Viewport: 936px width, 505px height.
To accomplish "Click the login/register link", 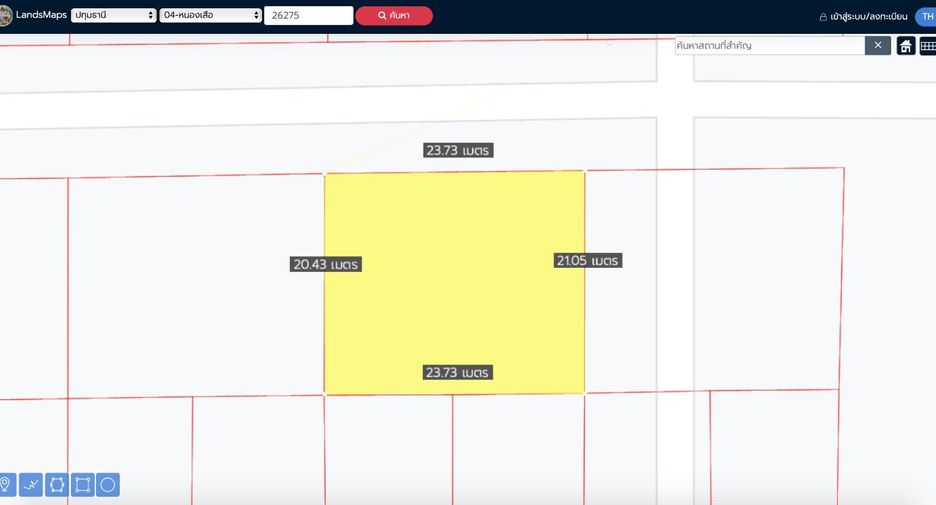I will (863, 17).
